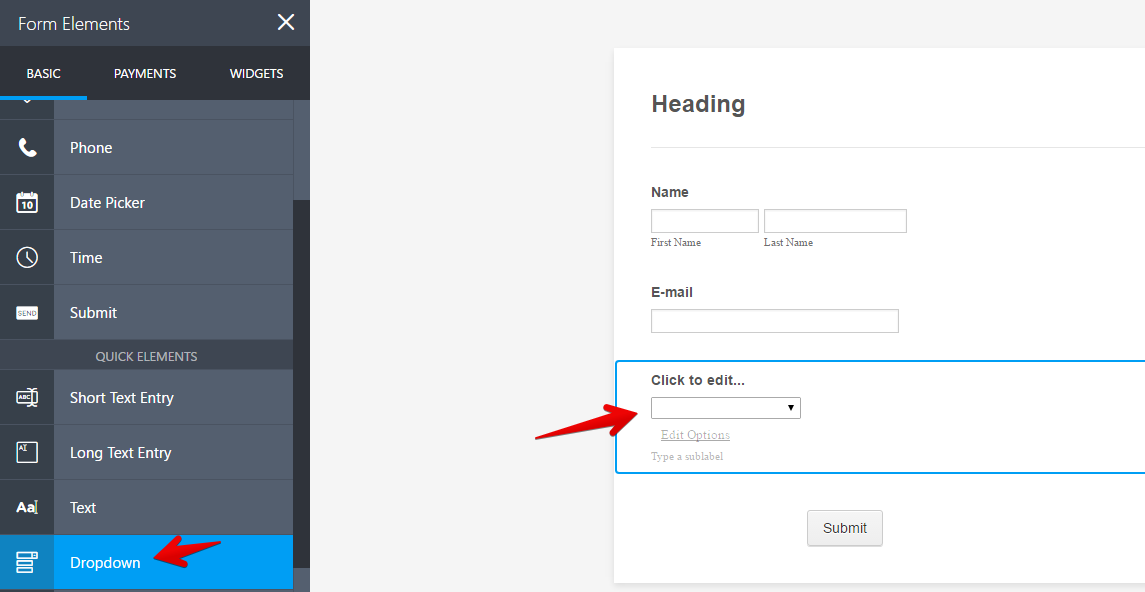Select the 'Click to edit' dropdown label
The height and width of the screenshot is (592, 1145).
[x=697, y=380]
